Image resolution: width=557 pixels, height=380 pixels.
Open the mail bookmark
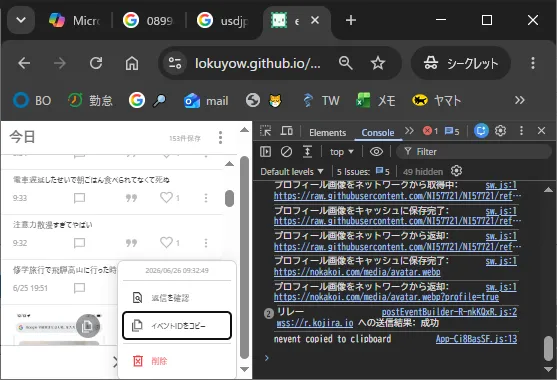point(206,101)
